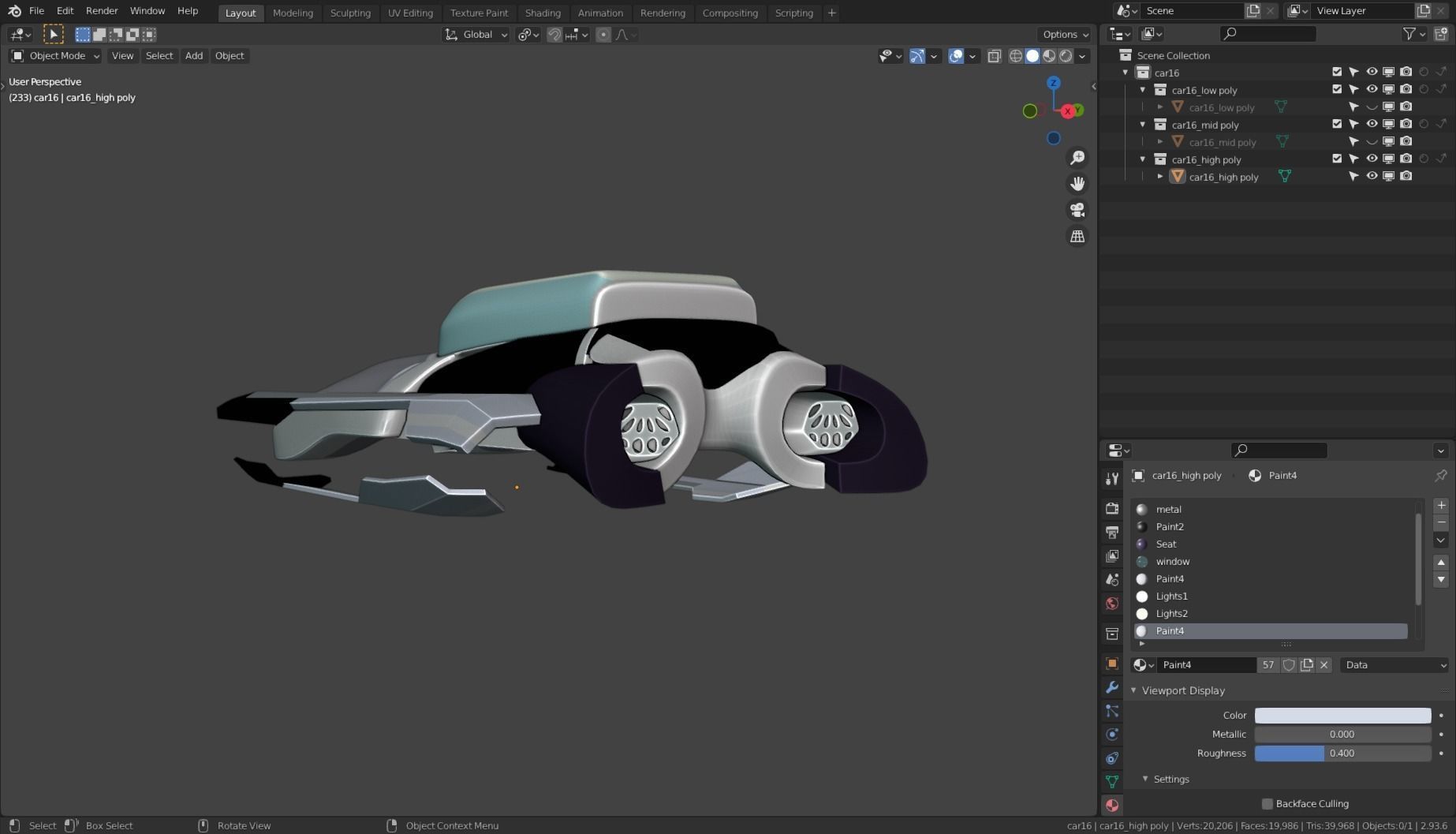The image size is (1456, 834).
Task: Open the Object Constraints properties tab
Action: tap(1112, 758)
